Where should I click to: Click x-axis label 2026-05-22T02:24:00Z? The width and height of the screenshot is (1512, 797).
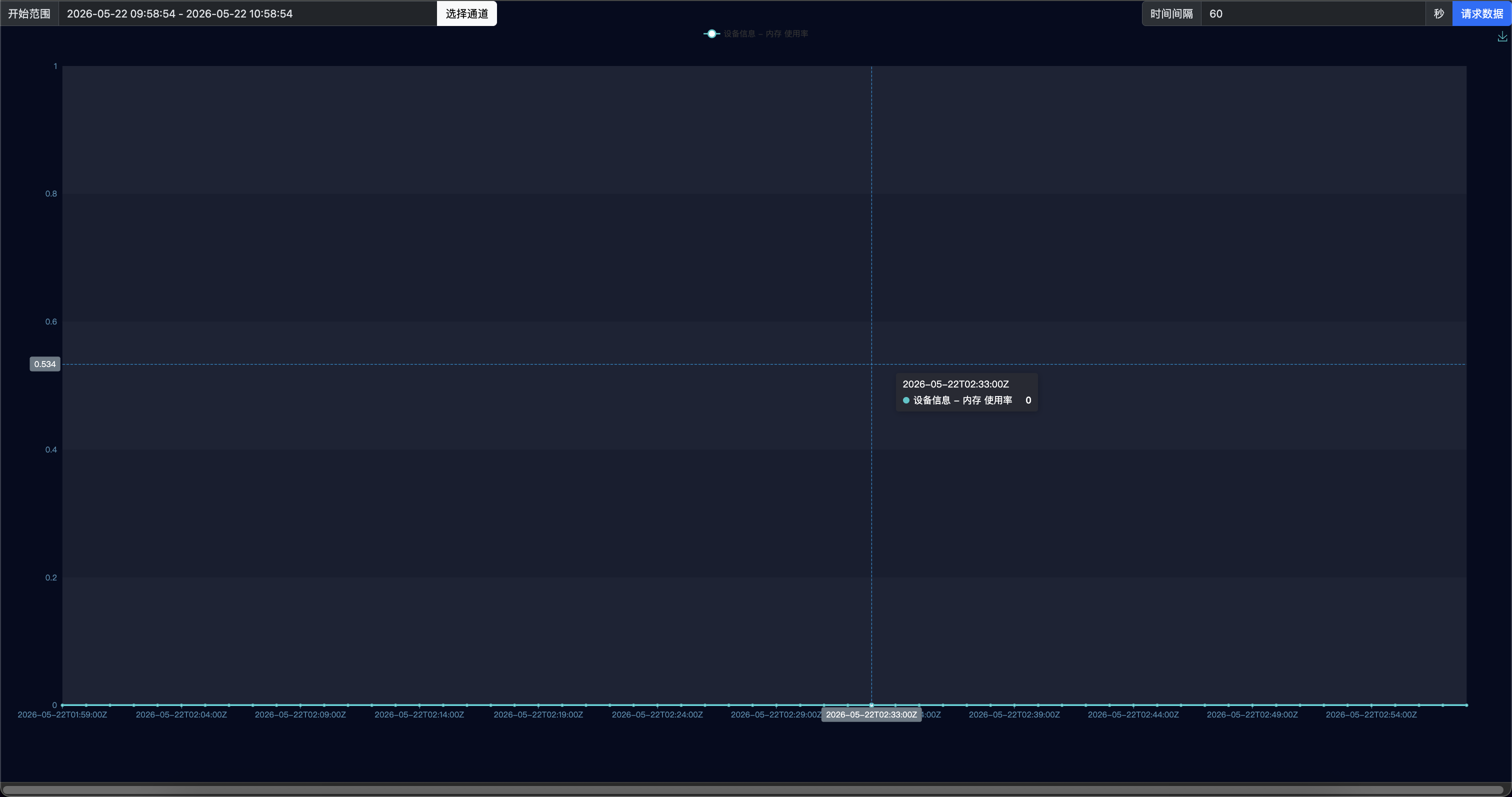(x=657, y=714)
